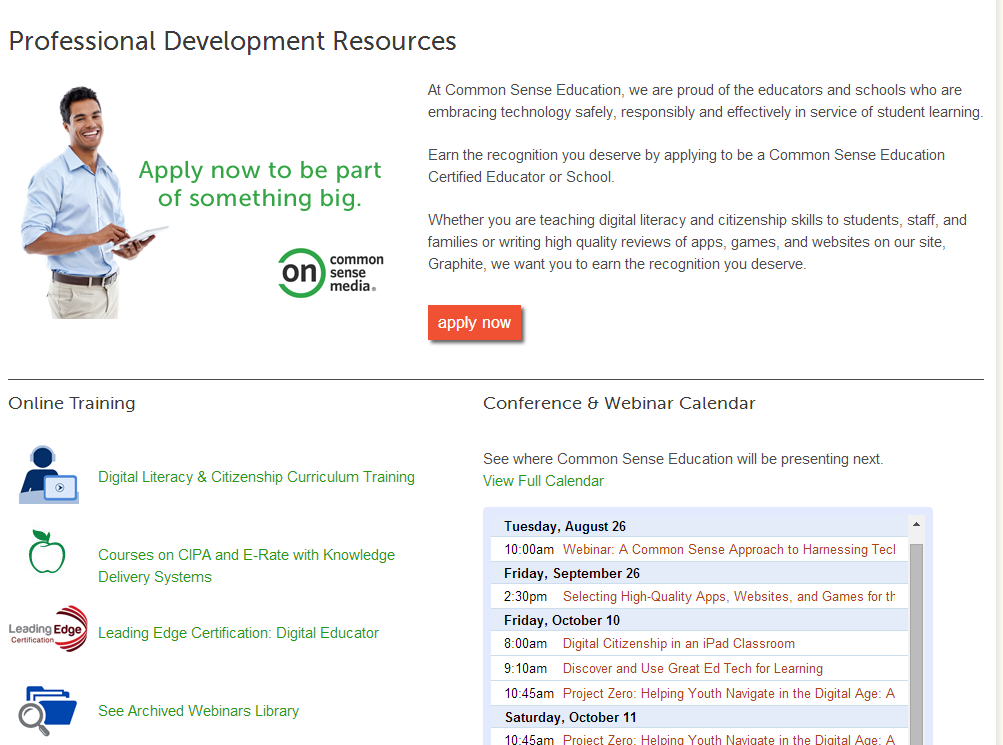Click the online training person-with-laptop icon
The width and height of the screenshot is (1003, 745).
coord(49,474)
